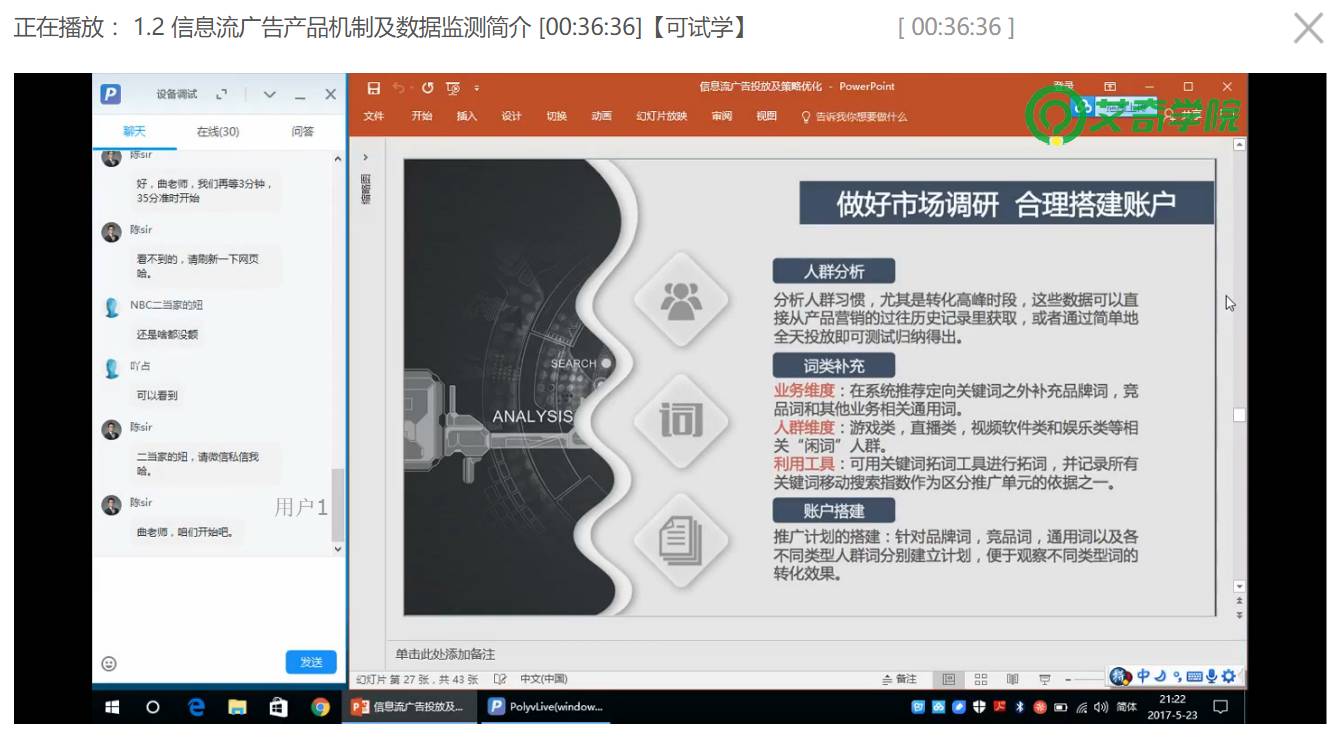Open the emoji picker in chat
1341x739 pixels.
[x=110, y=663]
